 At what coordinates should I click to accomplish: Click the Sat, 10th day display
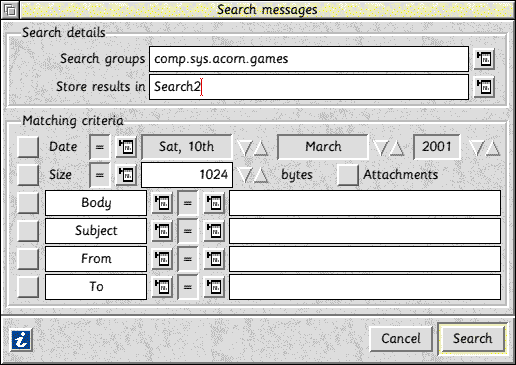point(187,147)
